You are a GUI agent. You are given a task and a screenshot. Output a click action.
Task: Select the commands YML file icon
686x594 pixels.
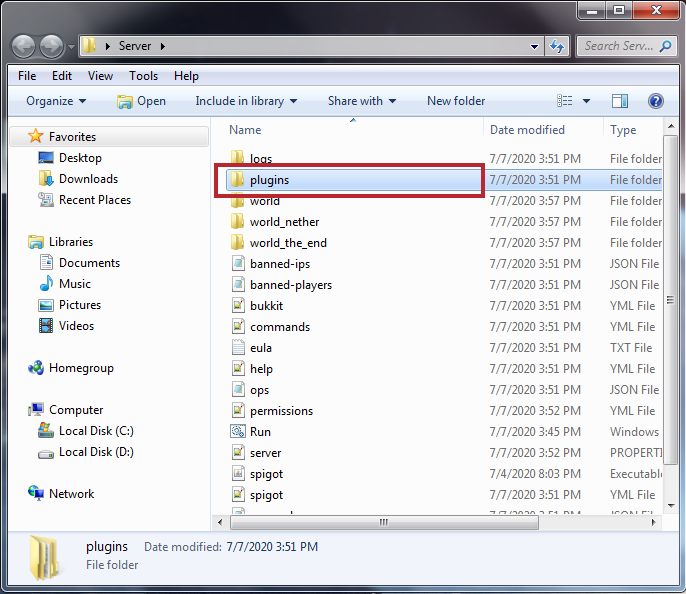click(x=238, y=326)
